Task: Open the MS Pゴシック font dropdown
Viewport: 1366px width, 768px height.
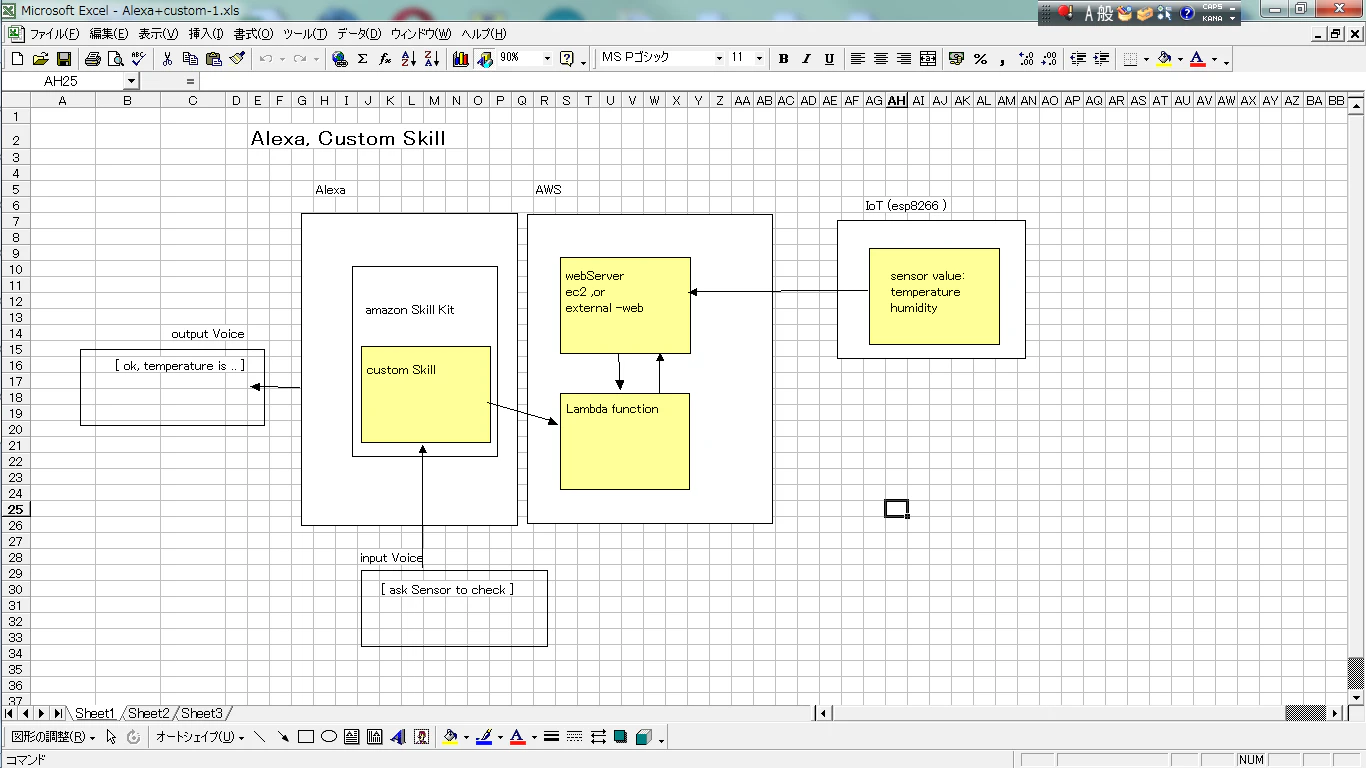Action: coord(719,59)
